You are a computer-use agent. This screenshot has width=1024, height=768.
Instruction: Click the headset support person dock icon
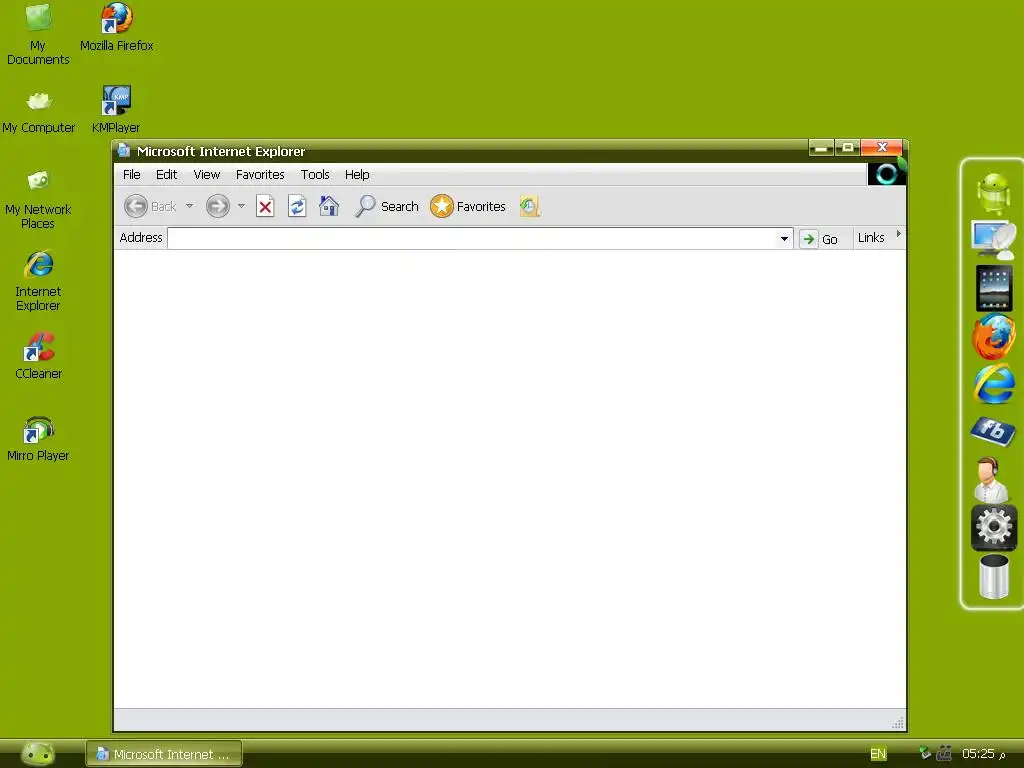coord(991,479)
